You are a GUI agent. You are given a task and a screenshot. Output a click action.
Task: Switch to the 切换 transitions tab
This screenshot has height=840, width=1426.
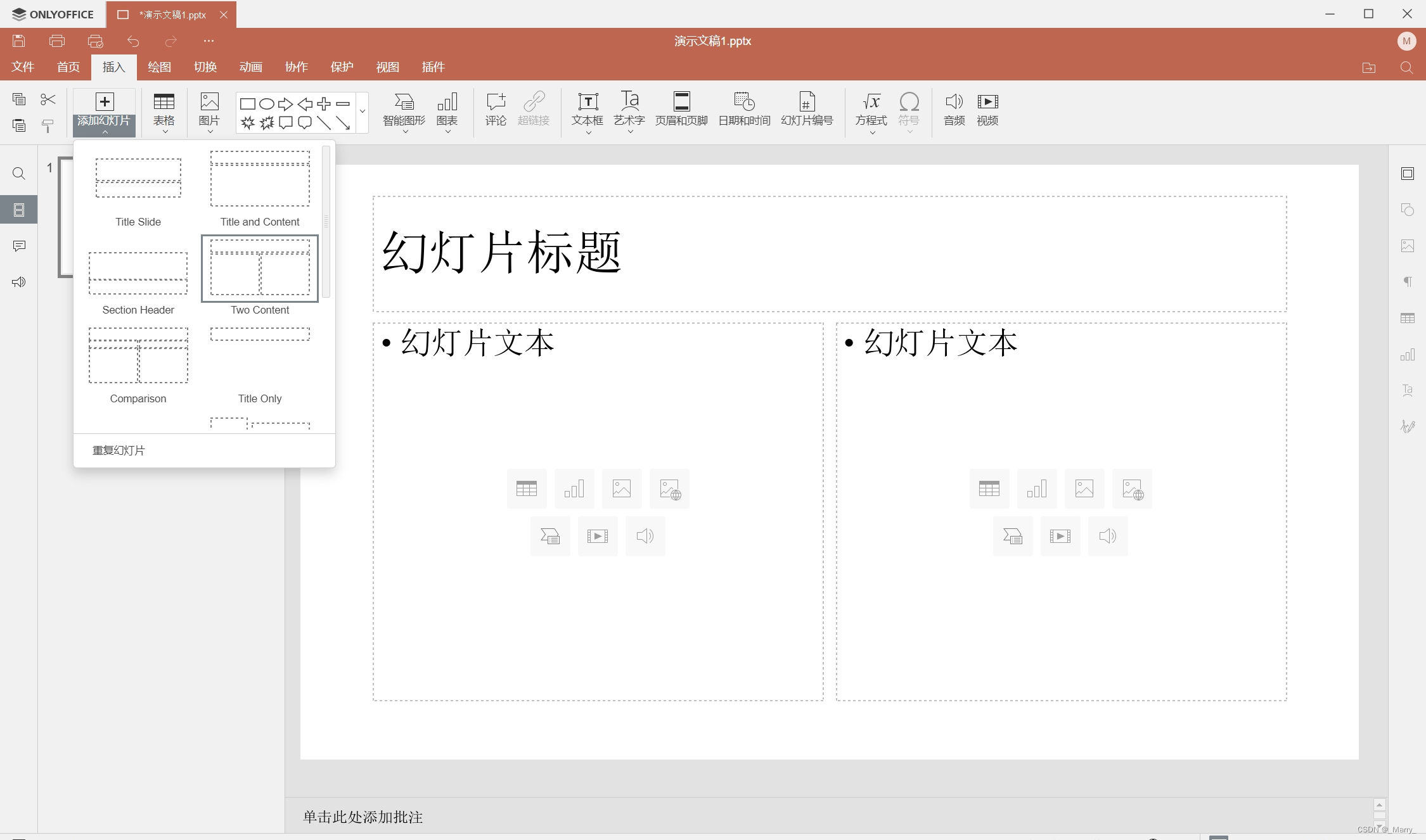tap(205, 67)
